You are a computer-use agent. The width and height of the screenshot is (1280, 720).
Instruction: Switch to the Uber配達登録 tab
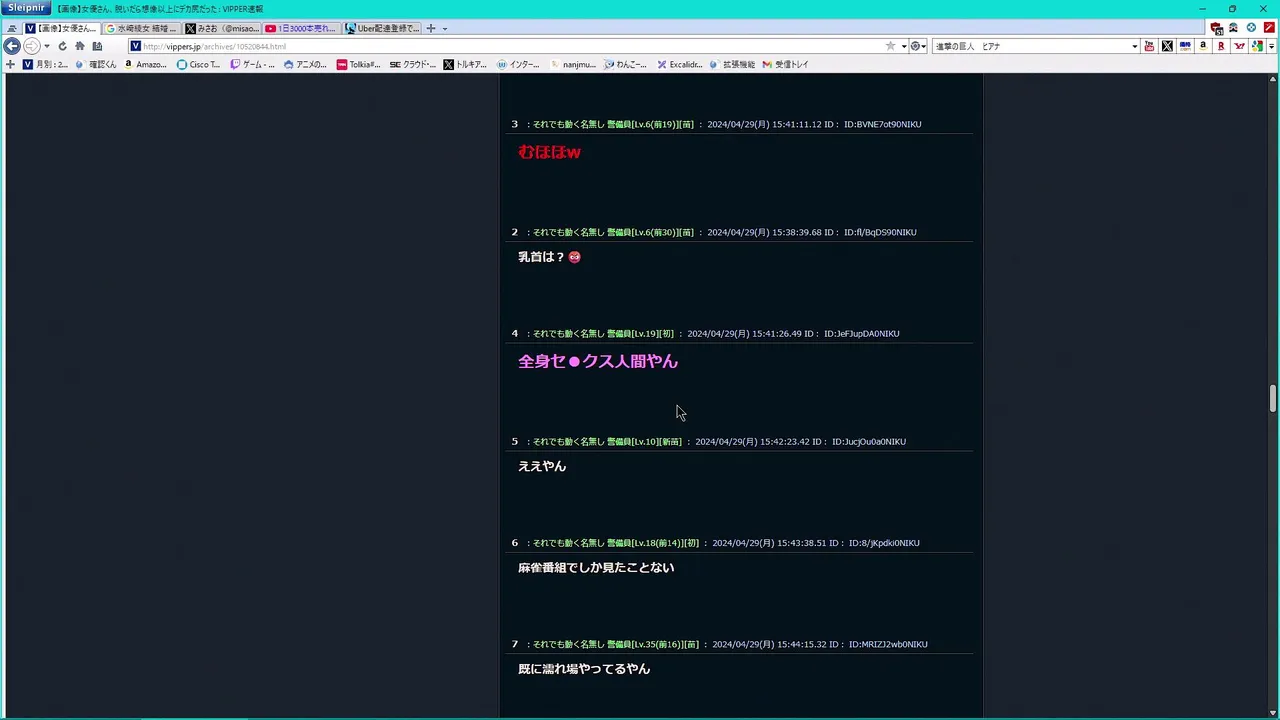[382, 28]
